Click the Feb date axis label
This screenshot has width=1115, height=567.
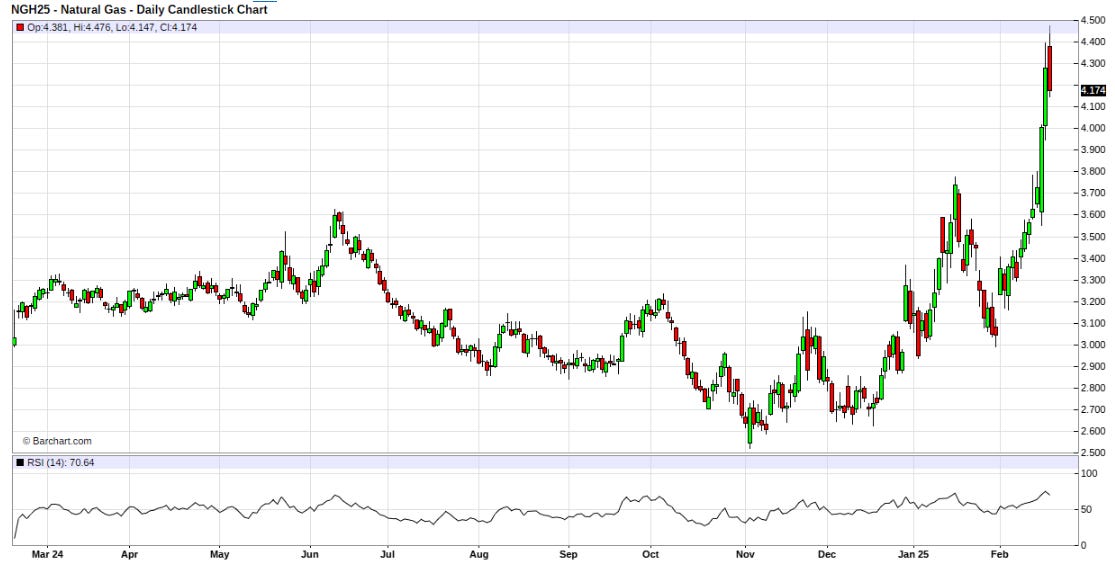click(1000, 553)
